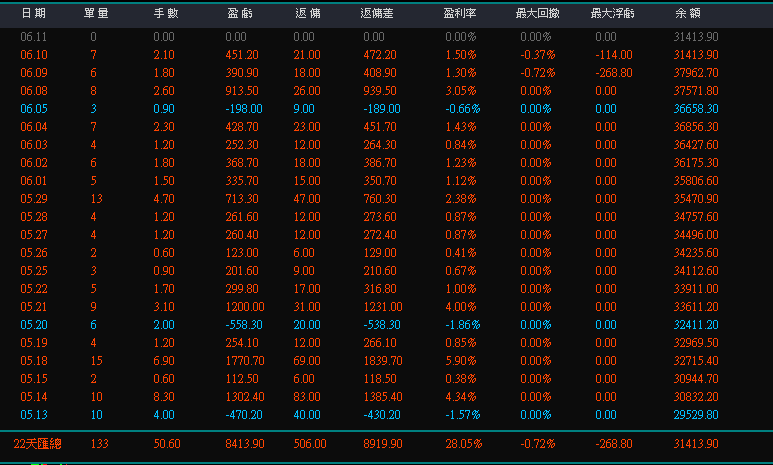Click the total profit 8413.90
Viewport: 773px width, 465px height.
[245, 444]
